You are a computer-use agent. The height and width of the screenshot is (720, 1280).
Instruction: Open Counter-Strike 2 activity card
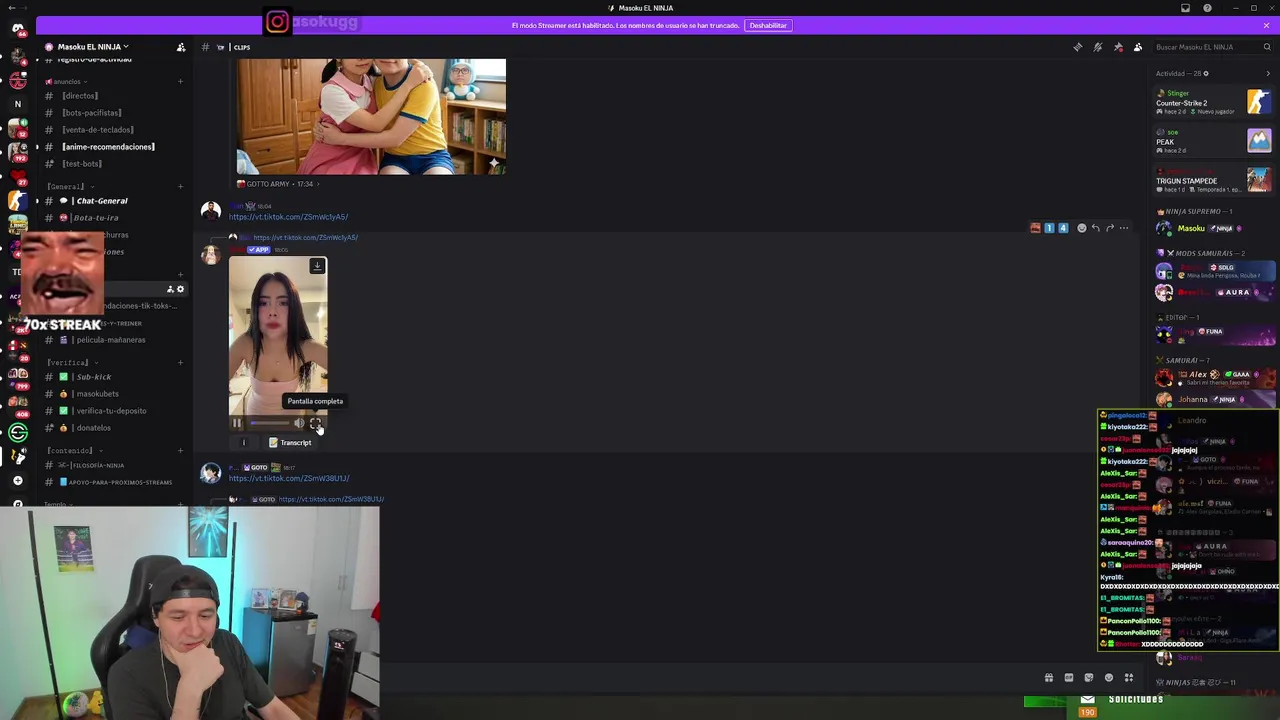coord(1213,102)
